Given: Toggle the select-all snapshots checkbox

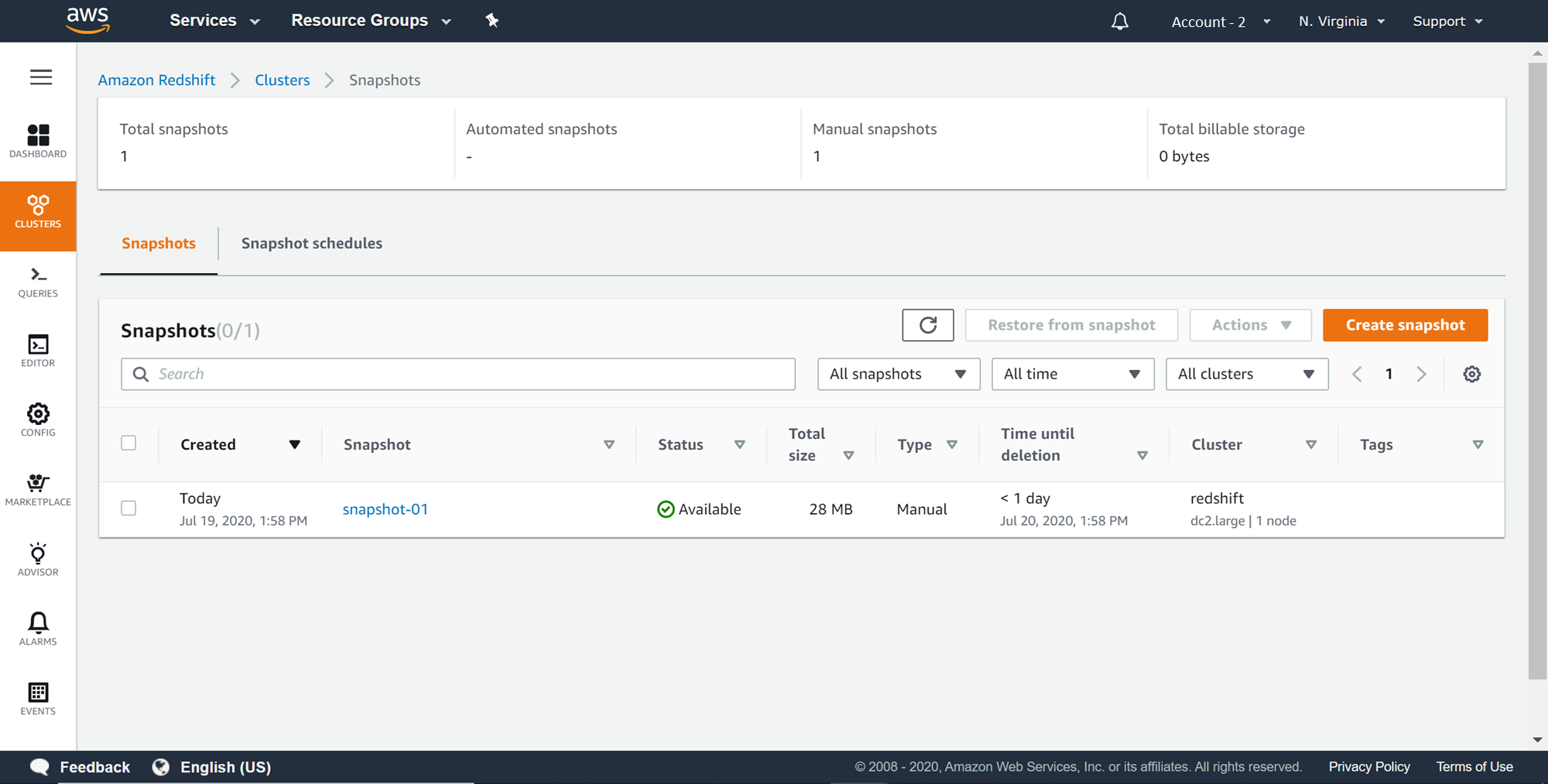Looking at the screenshot, I should (x=128, y=443).
